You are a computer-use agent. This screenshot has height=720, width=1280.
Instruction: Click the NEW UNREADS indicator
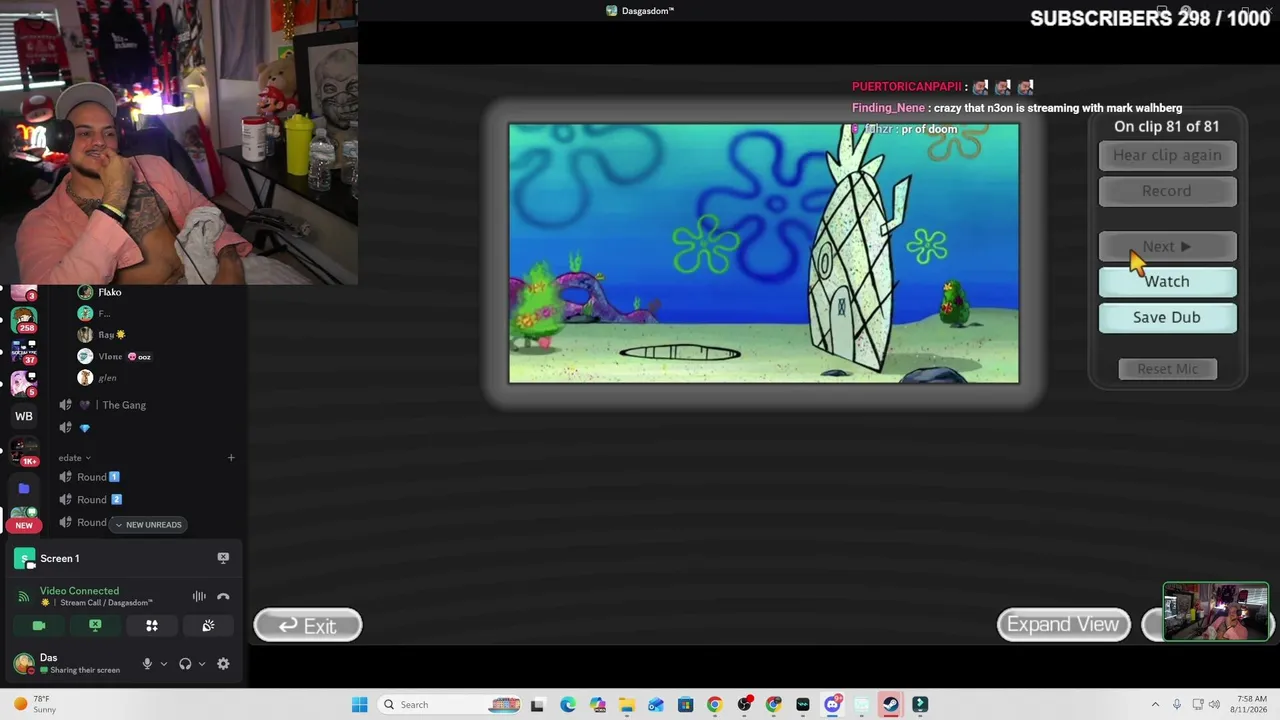147,525
